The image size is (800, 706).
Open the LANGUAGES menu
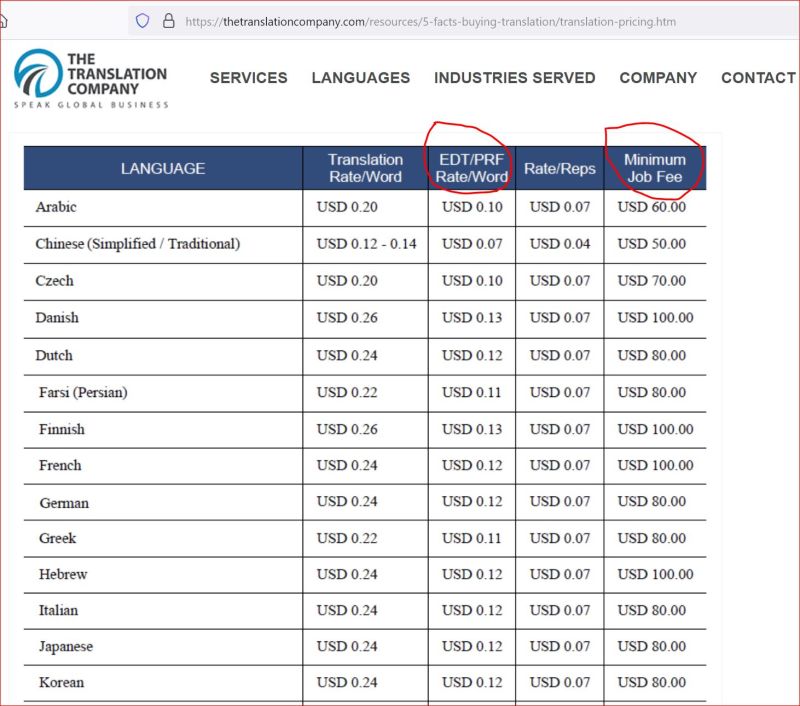pyautogui.click(x=361, y=78)
